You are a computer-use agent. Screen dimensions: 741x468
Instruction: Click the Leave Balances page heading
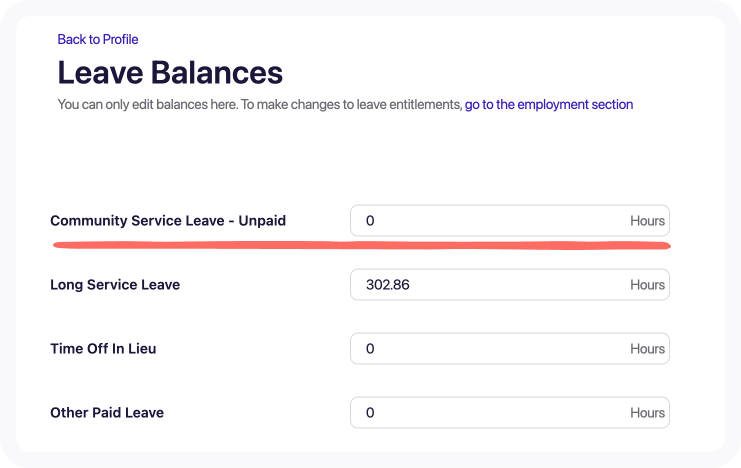(x=170, y=72)
